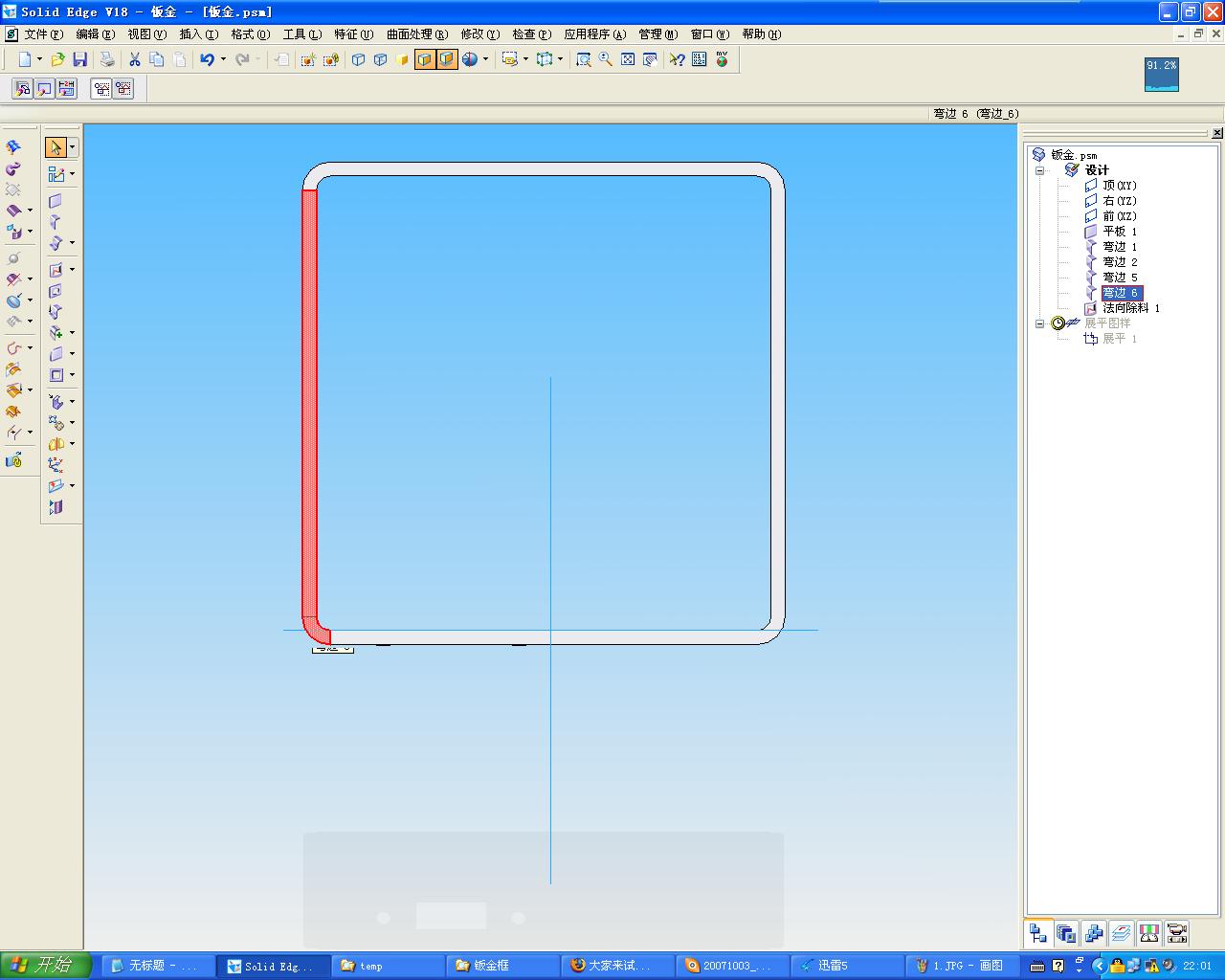The height and width of the screenshot is (980, 1225).
Task: Open the 编辑 (Edit) menu
Action: click(95, 34)
